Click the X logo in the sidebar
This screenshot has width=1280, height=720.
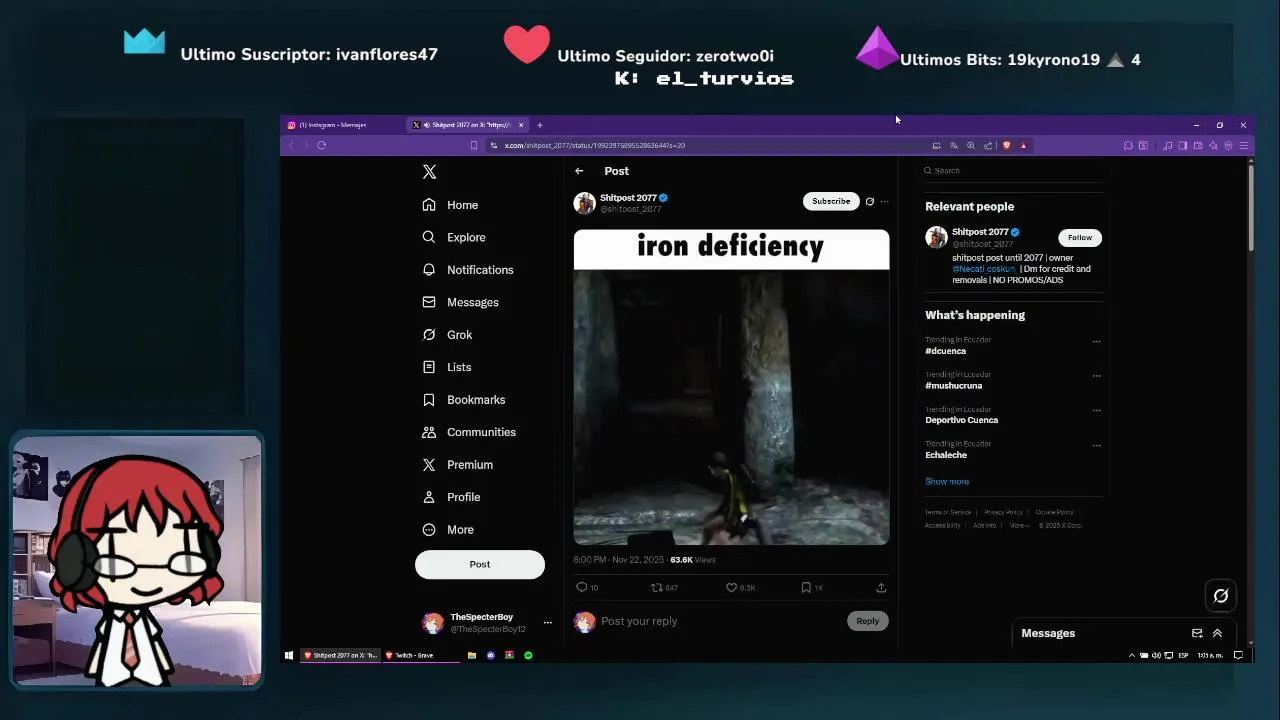click(429, 172)
